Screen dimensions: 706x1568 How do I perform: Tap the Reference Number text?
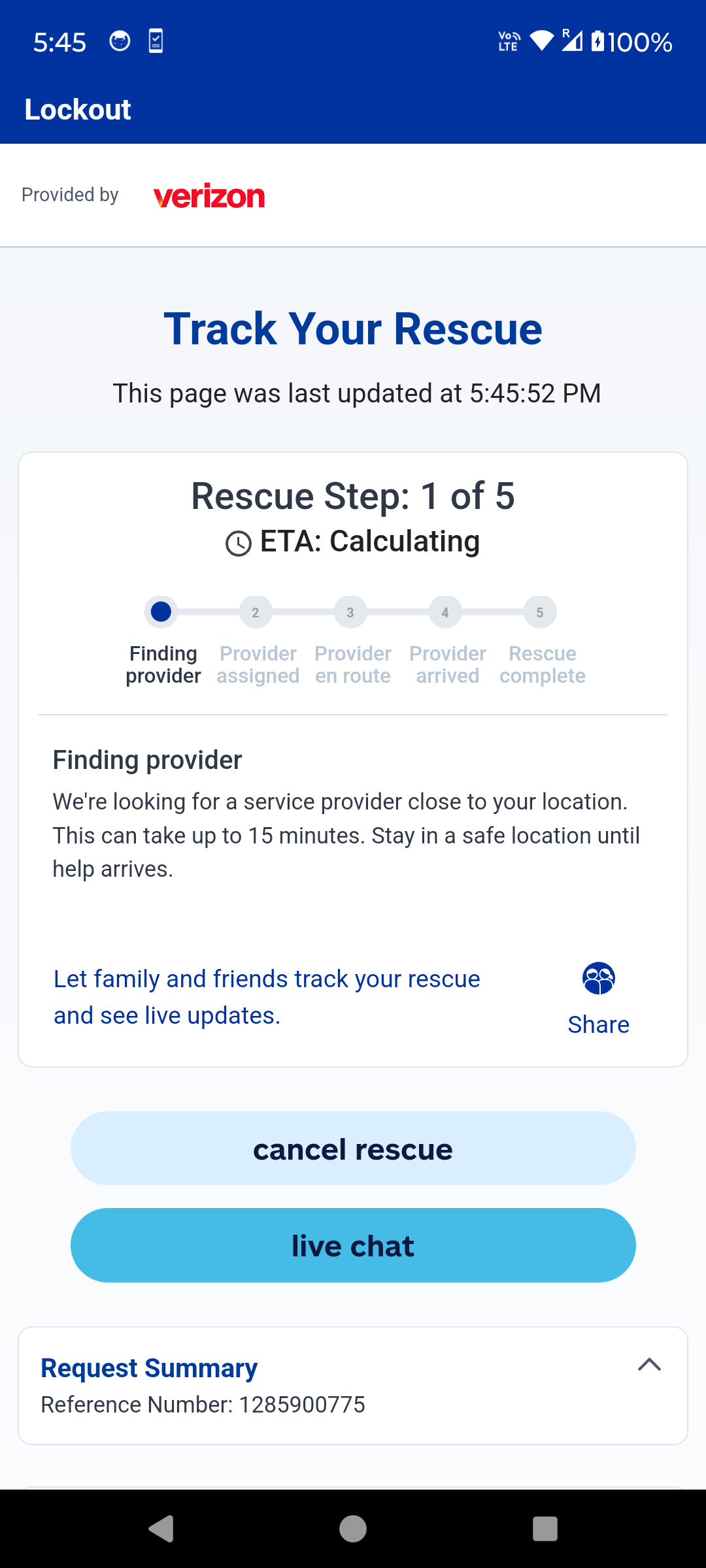coord(203,1405)
